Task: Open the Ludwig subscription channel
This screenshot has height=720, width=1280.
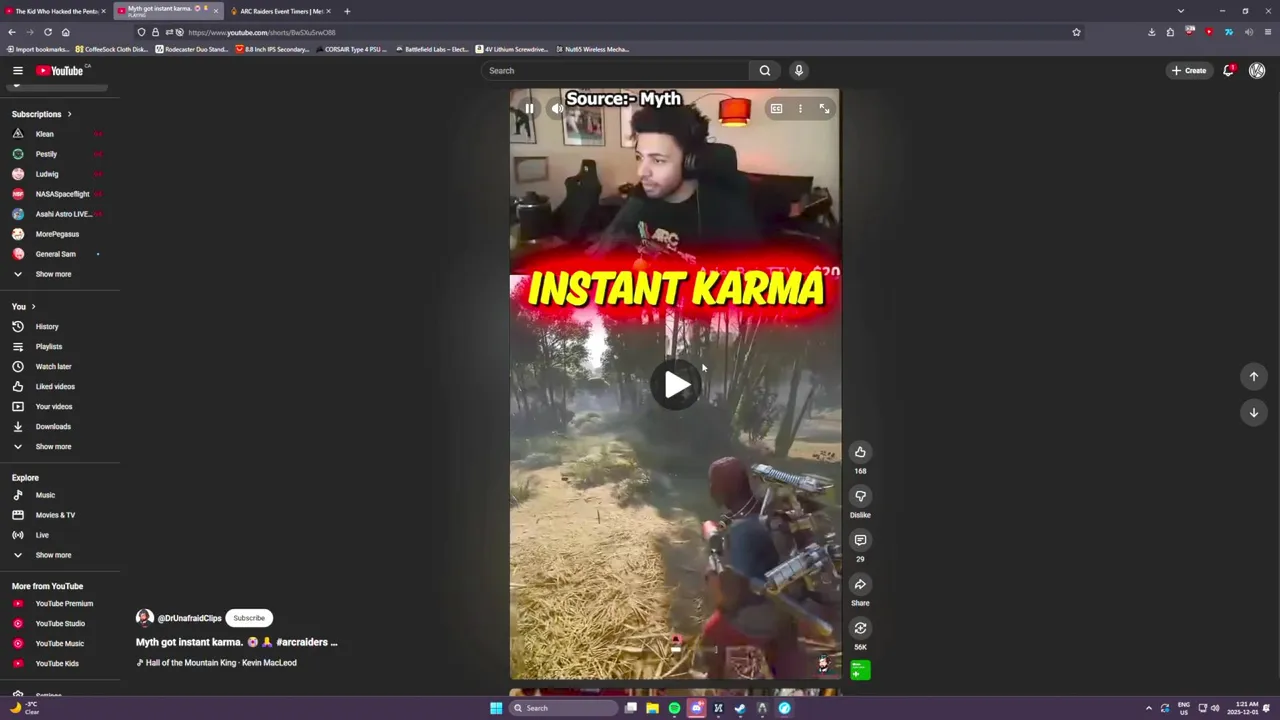Action: coord(47,174)
